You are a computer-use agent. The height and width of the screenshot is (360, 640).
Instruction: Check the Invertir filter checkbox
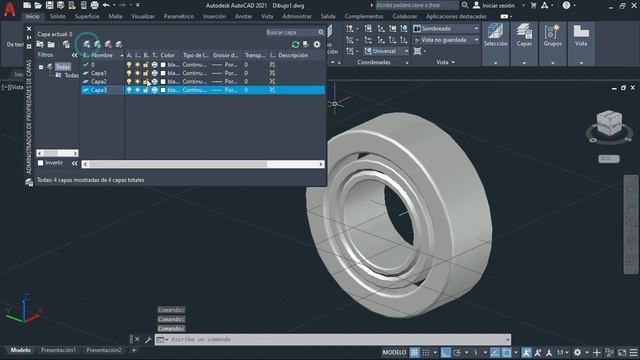(40, 163)
